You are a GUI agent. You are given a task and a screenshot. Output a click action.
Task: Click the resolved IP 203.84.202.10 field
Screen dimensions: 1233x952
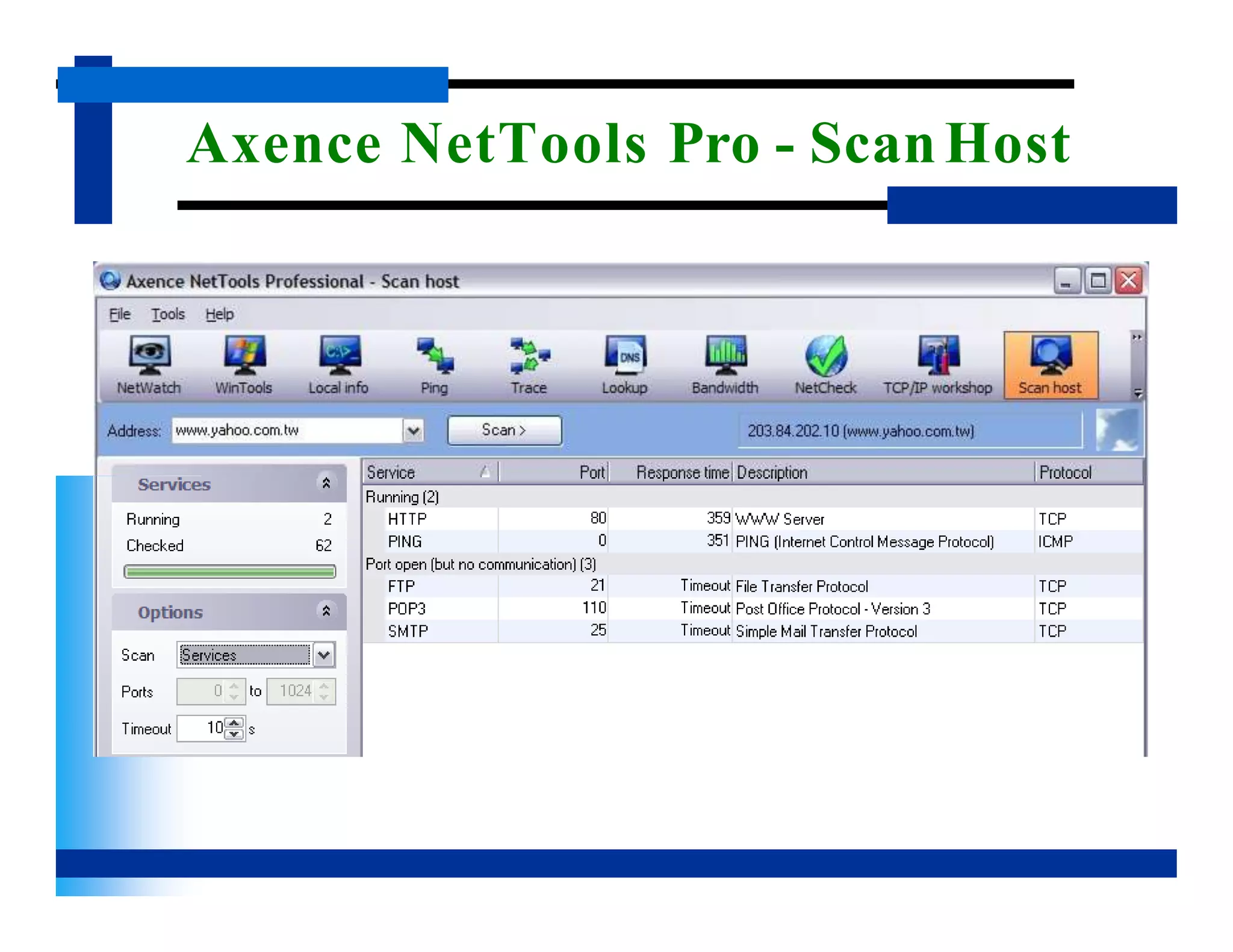(x=910, y=431)
